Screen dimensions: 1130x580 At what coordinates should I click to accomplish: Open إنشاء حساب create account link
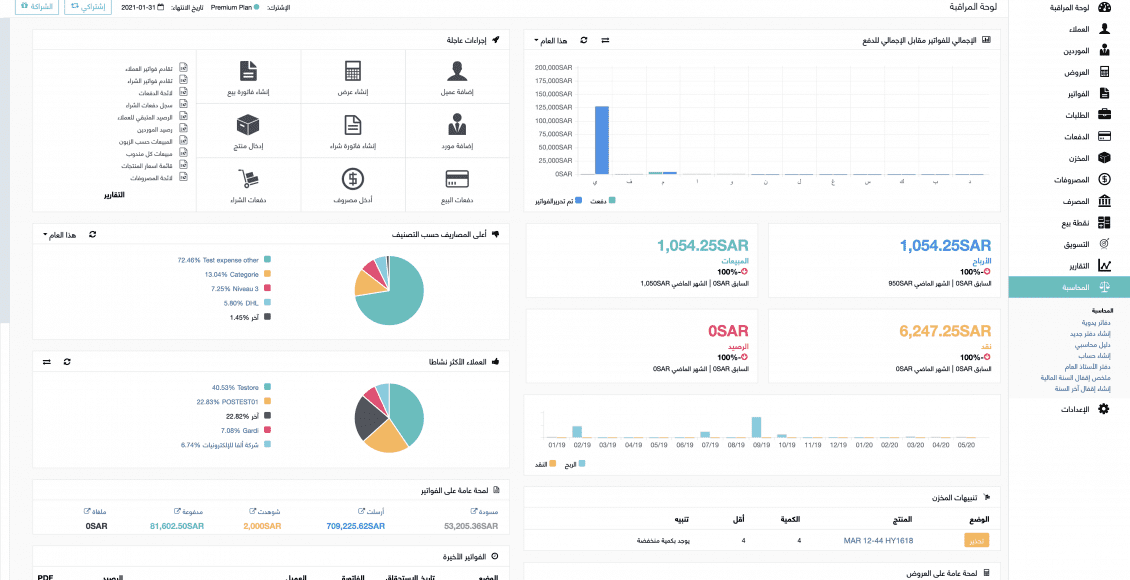click(1095, 355)
